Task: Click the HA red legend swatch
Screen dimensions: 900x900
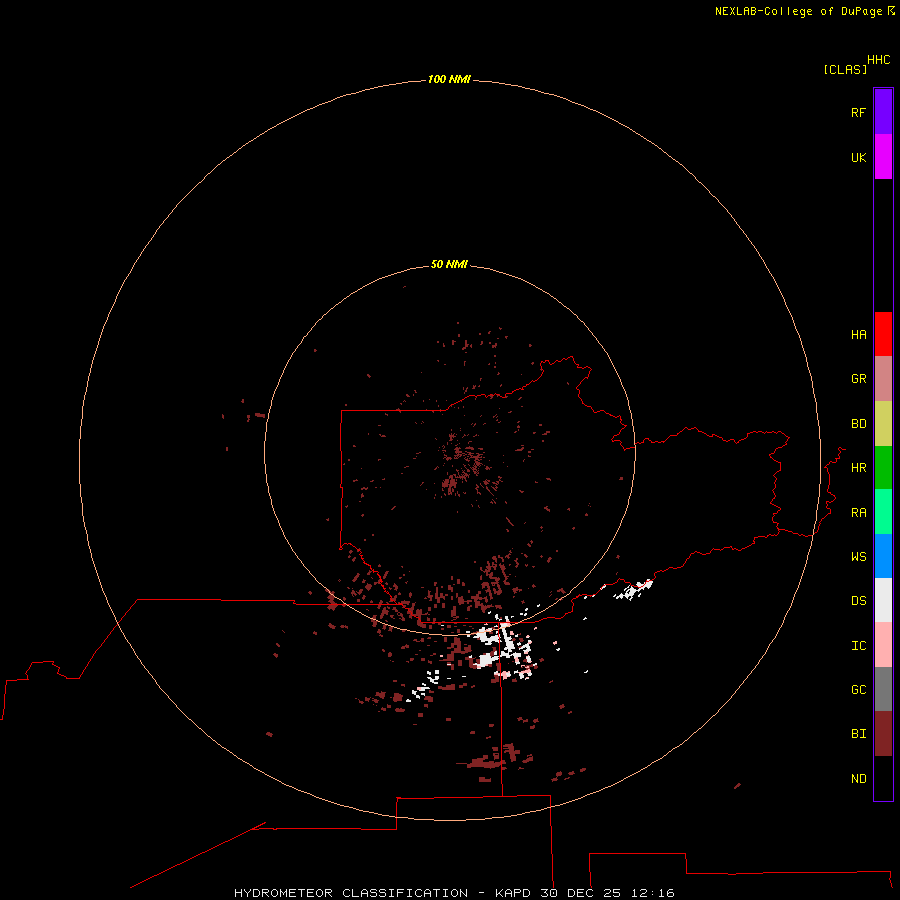Action: coord(883,334)
